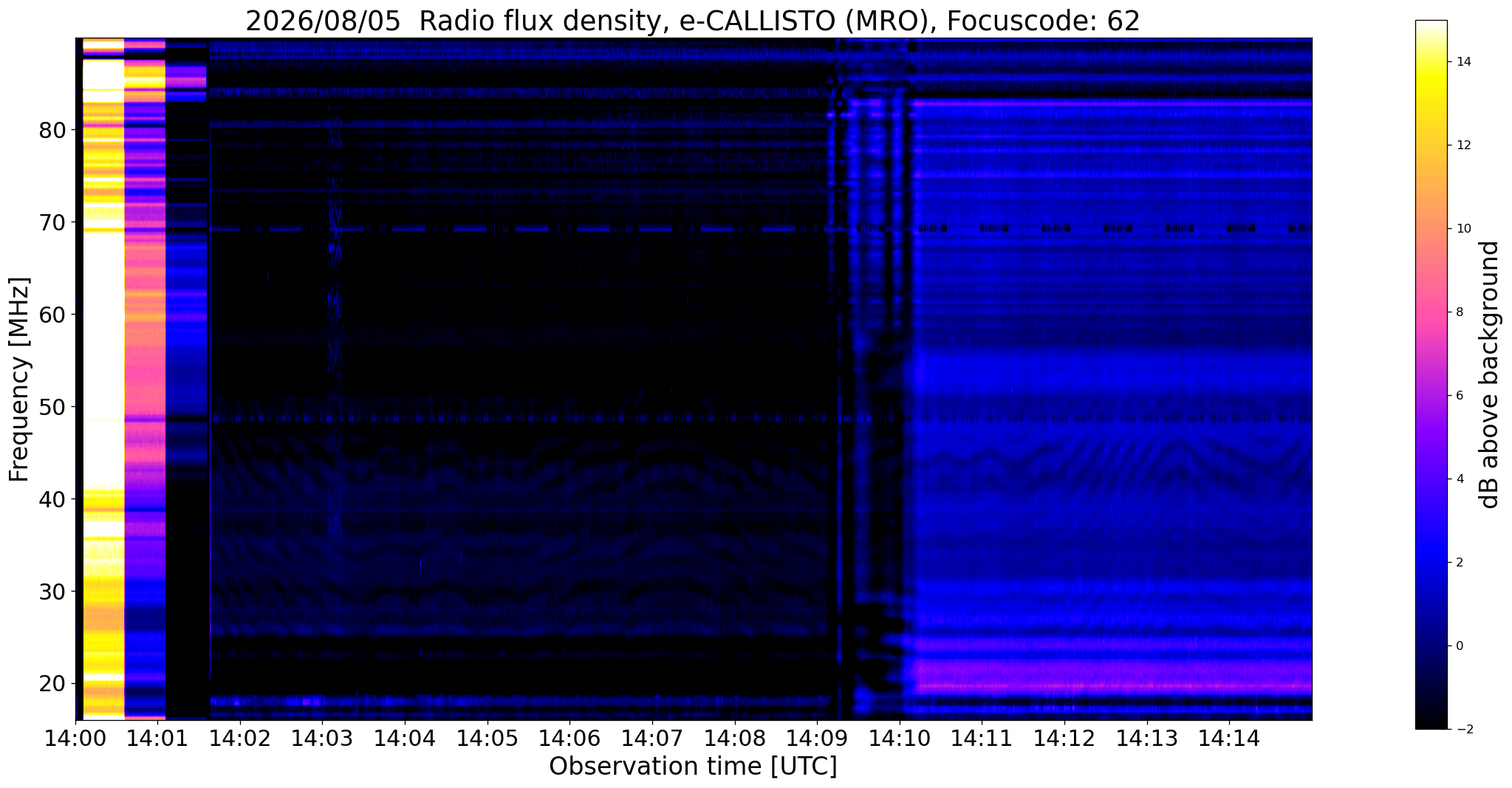
Task: Click the 14:05 tick label on the time axis
Action: coord(487,738)
